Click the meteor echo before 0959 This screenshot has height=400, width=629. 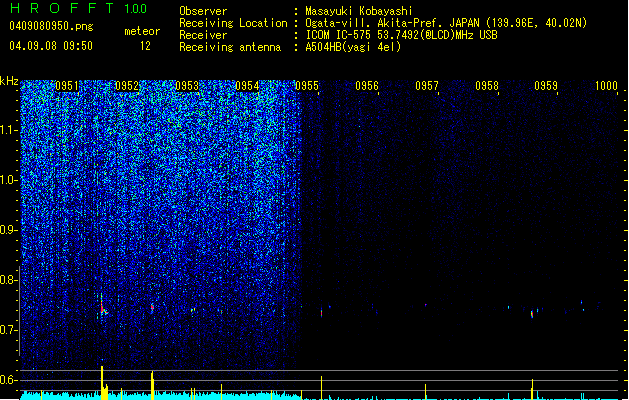(x=532, y=314)
